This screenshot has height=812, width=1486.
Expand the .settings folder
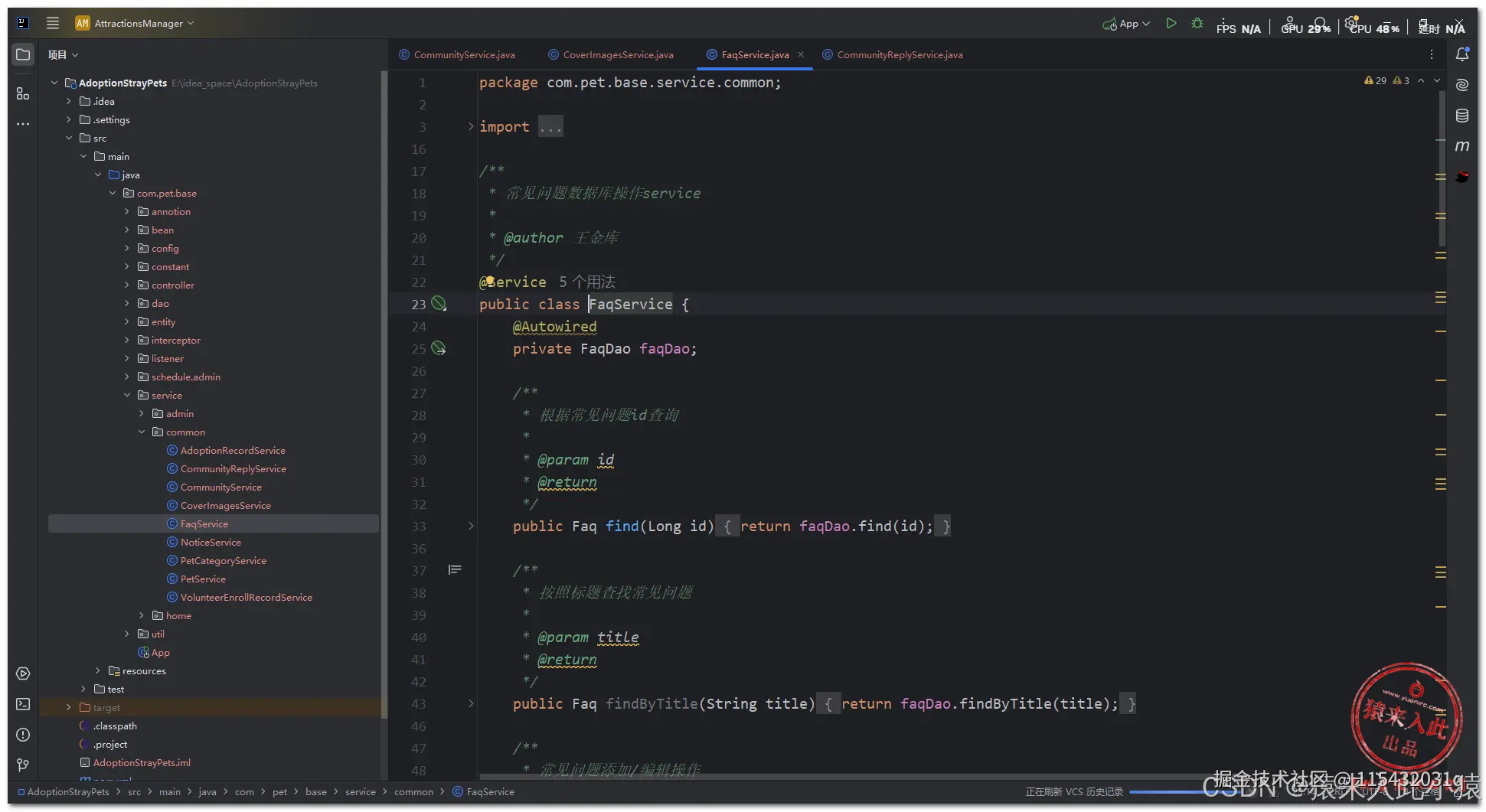point(69,119)
